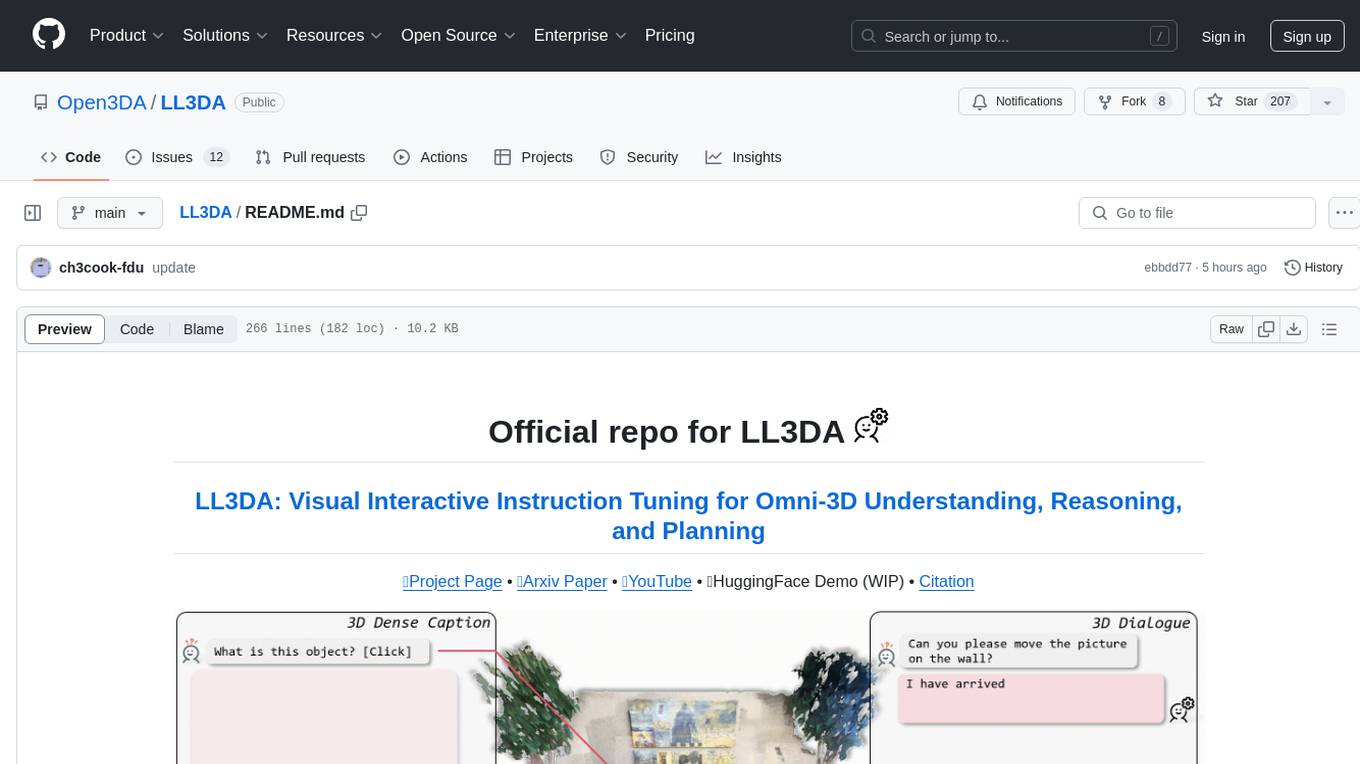Go to LL3DA root in breadcrumb

[x=205, y=212]
